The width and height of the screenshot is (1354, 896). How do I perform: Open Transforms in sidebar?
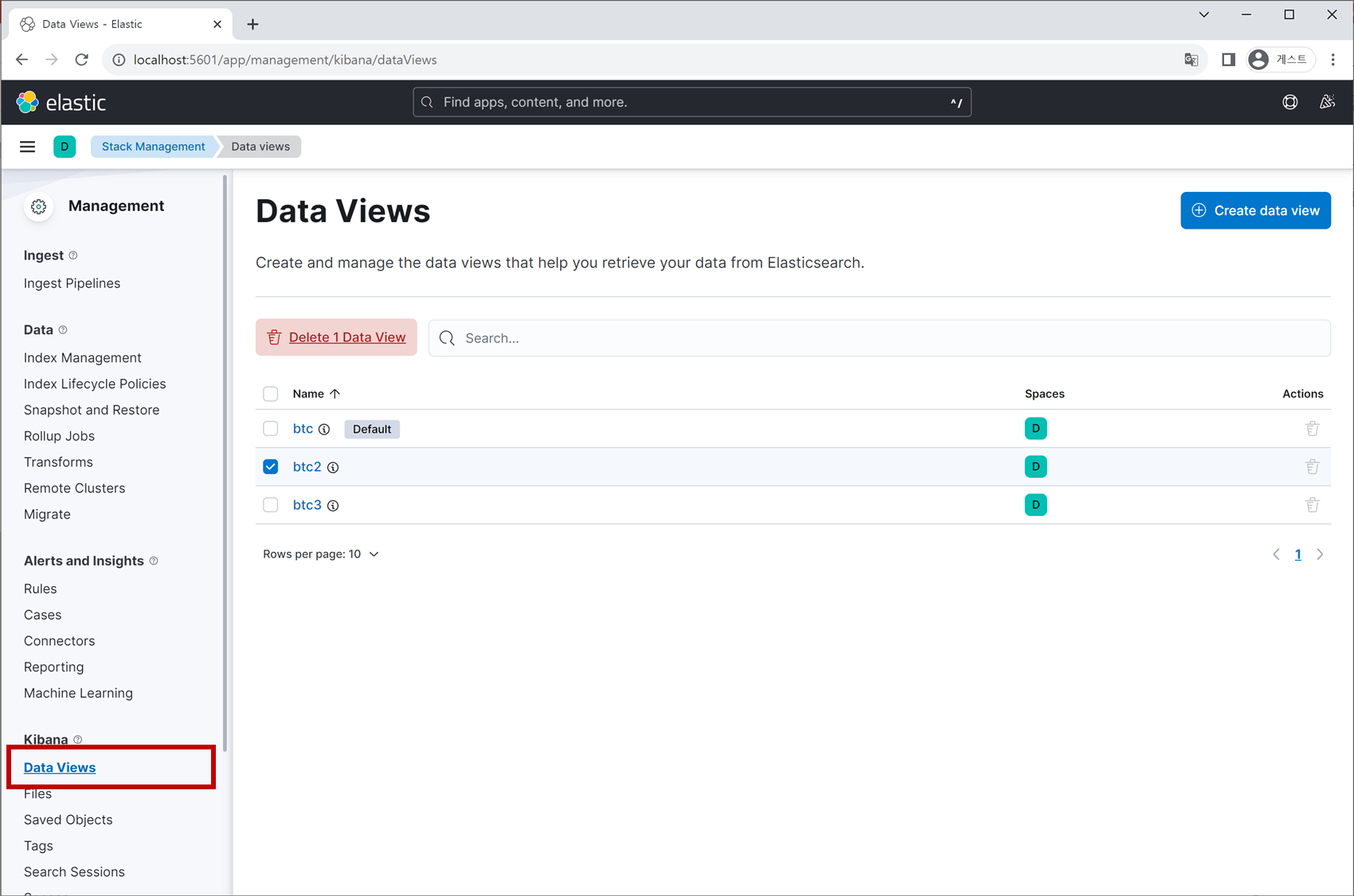click(x=58, y=462)
